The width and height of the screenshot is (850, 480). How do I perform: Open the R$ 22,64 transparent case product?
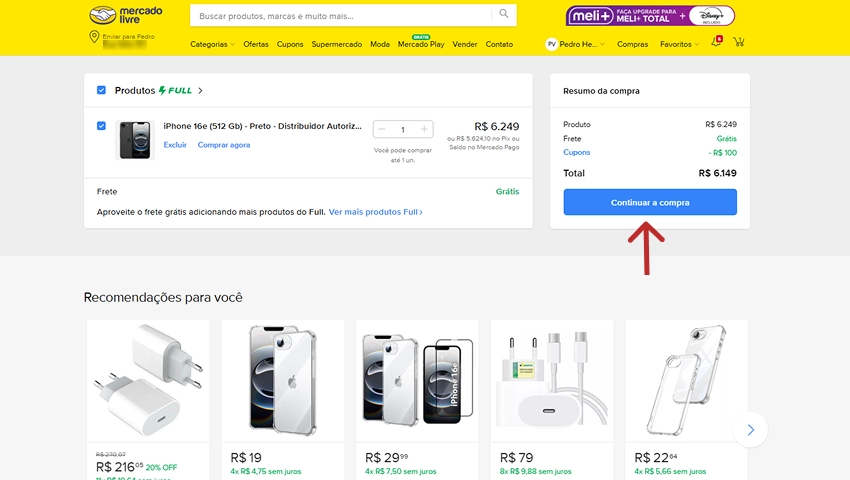[x=686, y=381]
